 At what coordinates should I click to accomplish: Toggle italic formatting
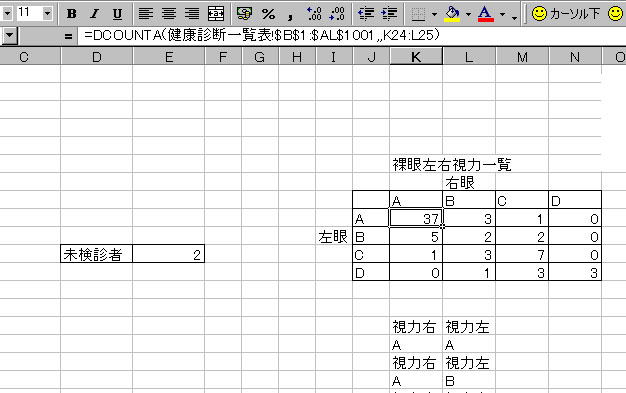pyautogui.click(x=95, y=14)
